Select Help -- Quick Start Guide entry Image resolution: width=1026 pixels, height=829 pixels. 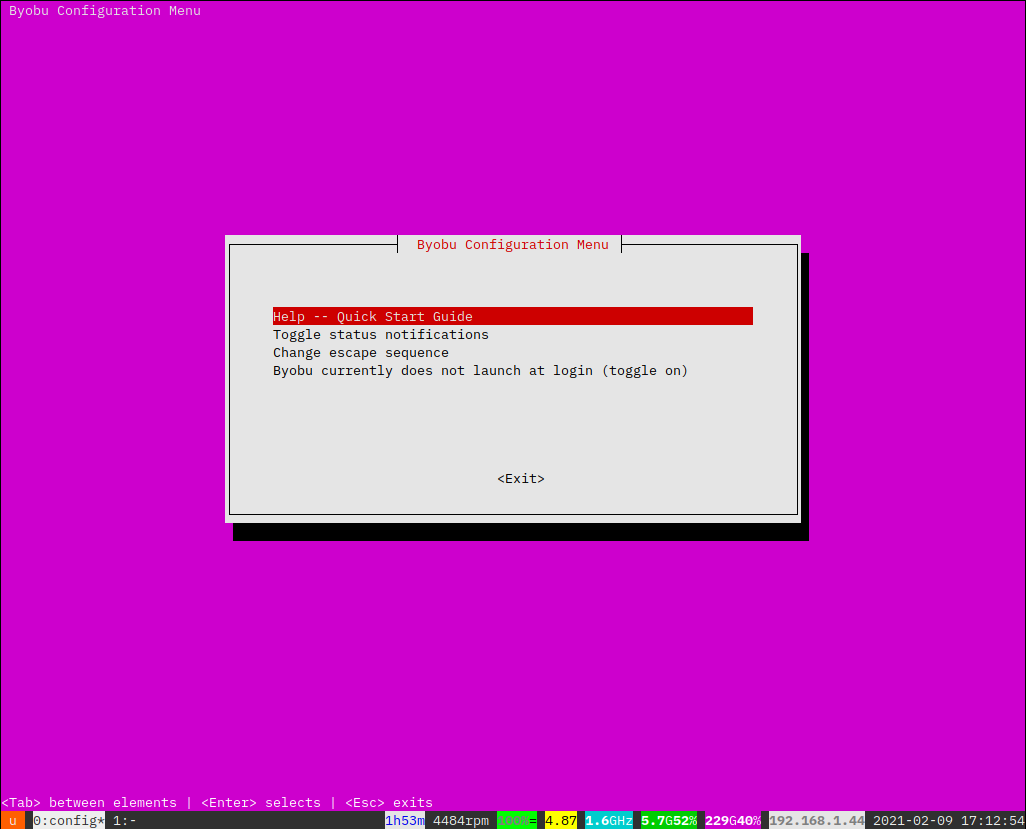click(x=512, y=316)
